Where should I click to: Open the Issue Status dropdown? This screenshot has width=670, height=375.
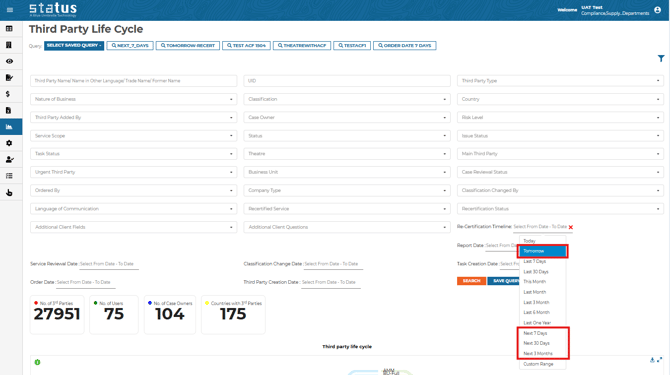560,136
